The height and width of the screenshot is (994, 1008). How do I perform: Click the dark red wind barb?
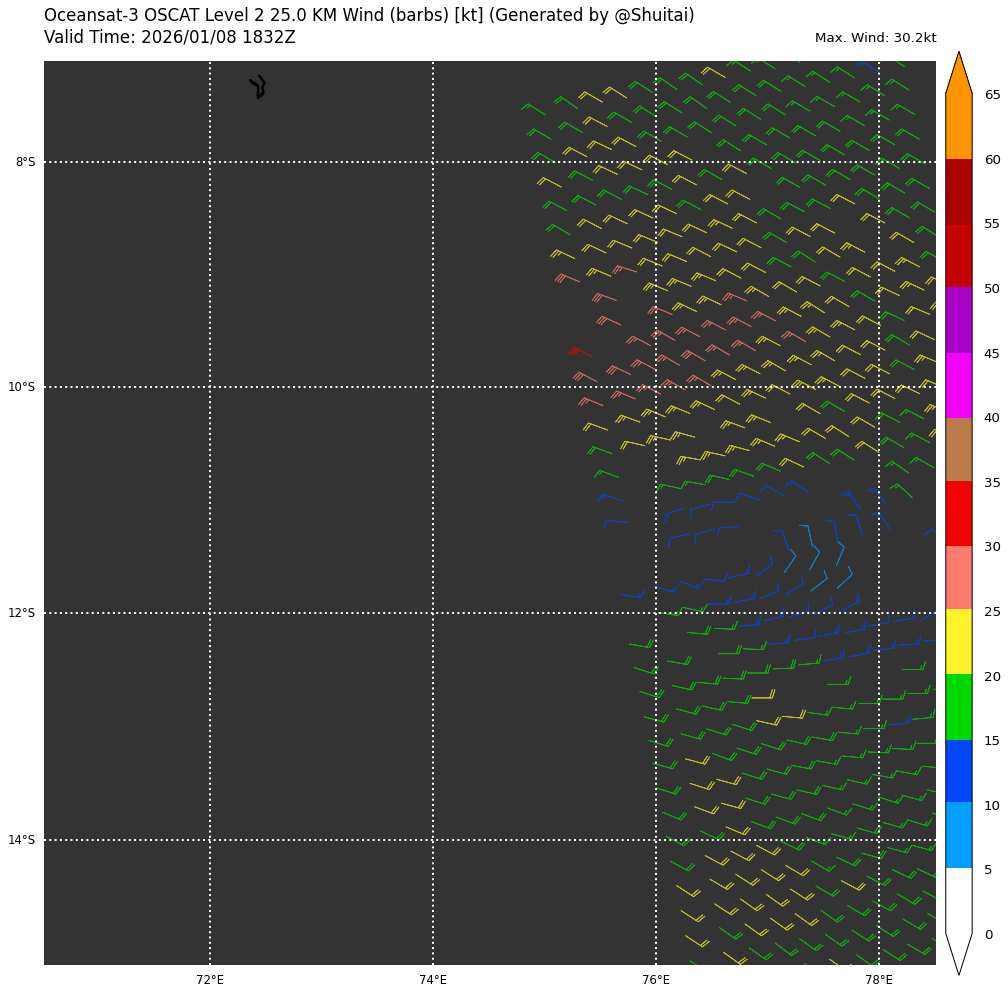[579, 352]
